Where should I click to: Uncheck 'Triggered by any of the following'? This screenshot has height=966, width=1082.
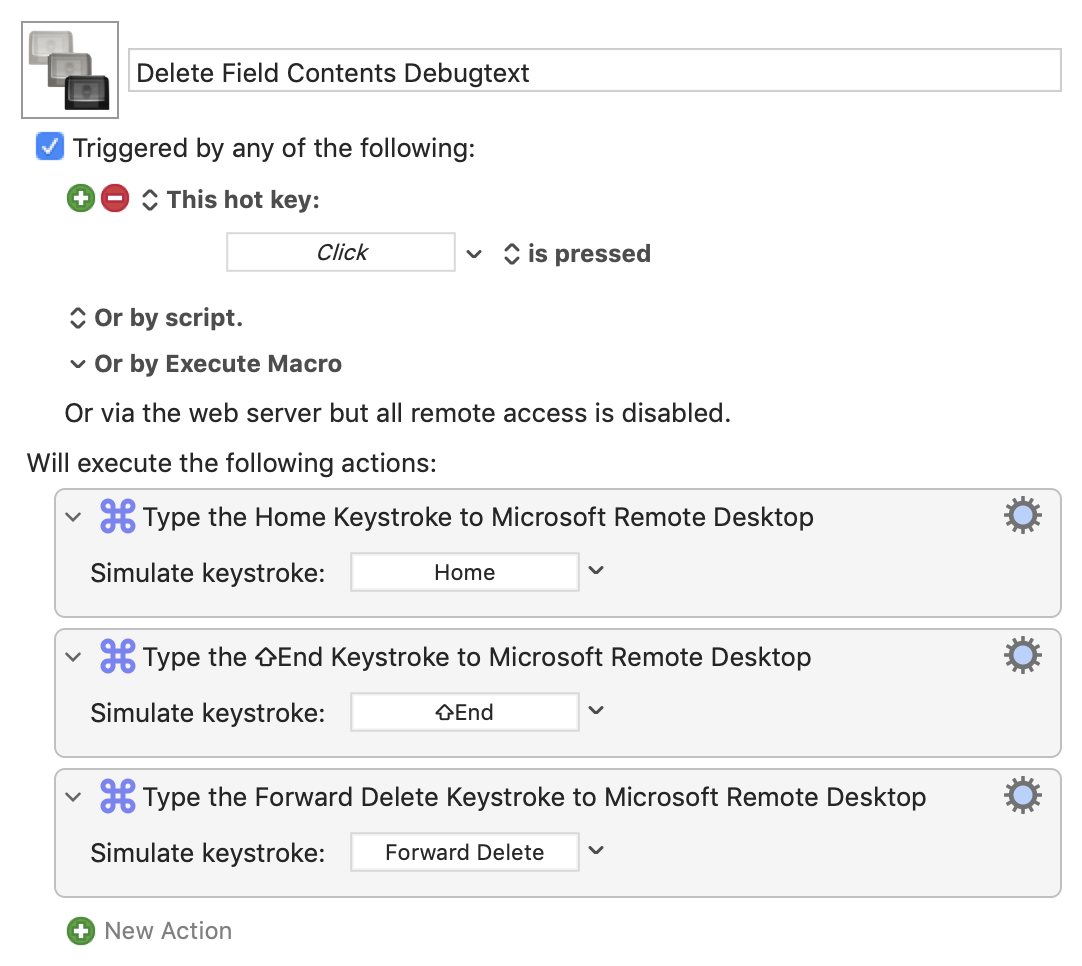(50, 147)
